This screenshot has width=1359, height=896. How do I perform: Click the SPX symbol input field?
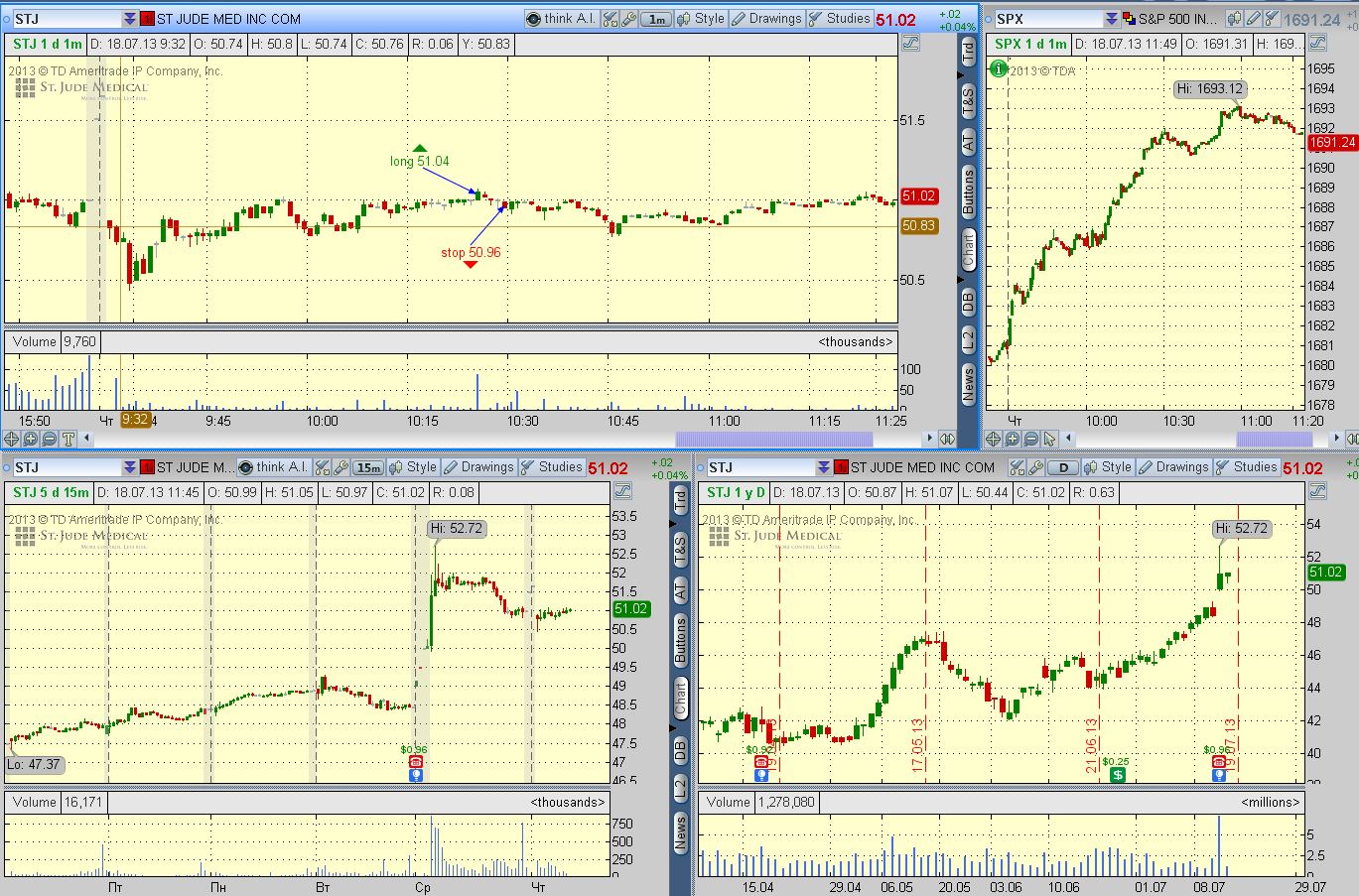coord(1047,19)
